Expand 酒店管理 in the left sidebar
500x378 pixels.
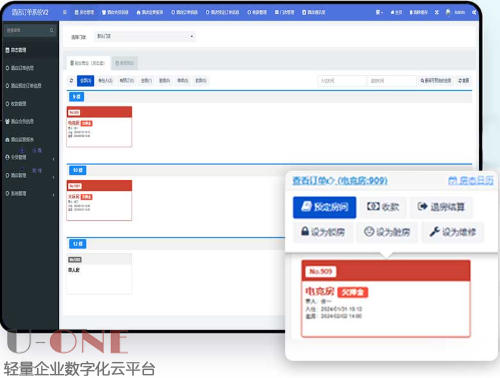click(x=29, y=175)
